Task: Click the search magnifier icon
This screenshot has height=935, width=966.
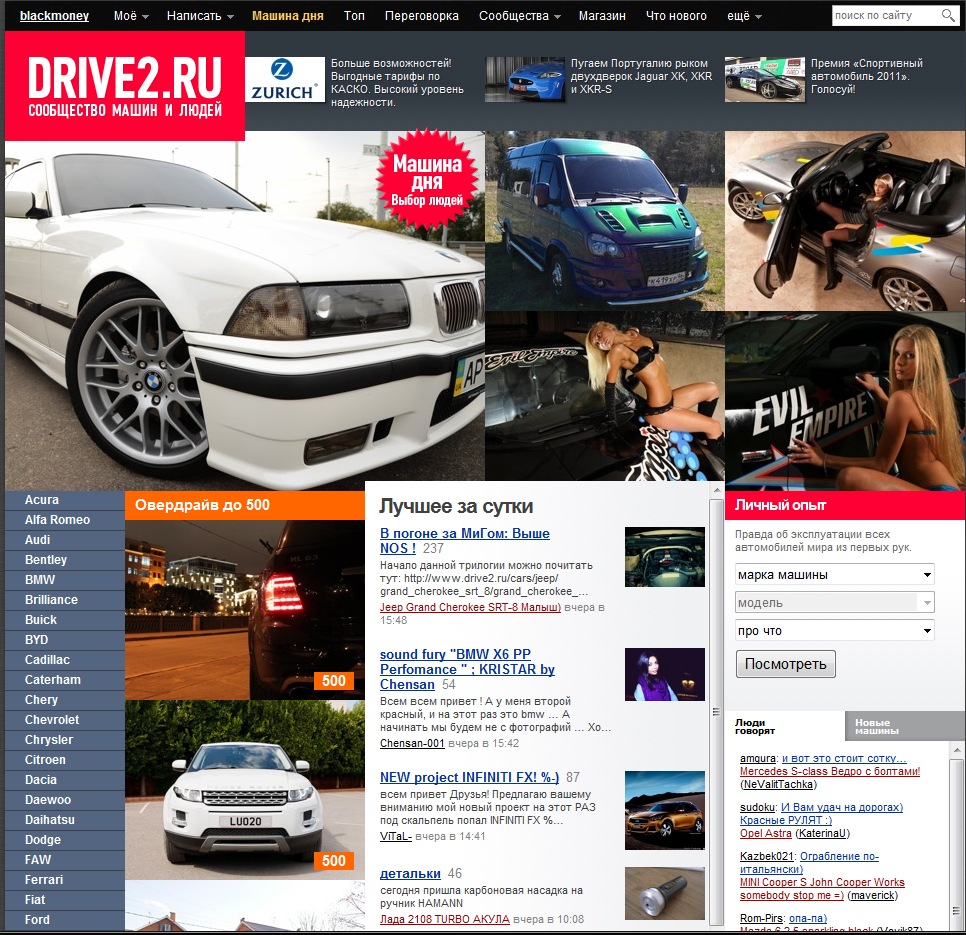Action: point(948,15)
